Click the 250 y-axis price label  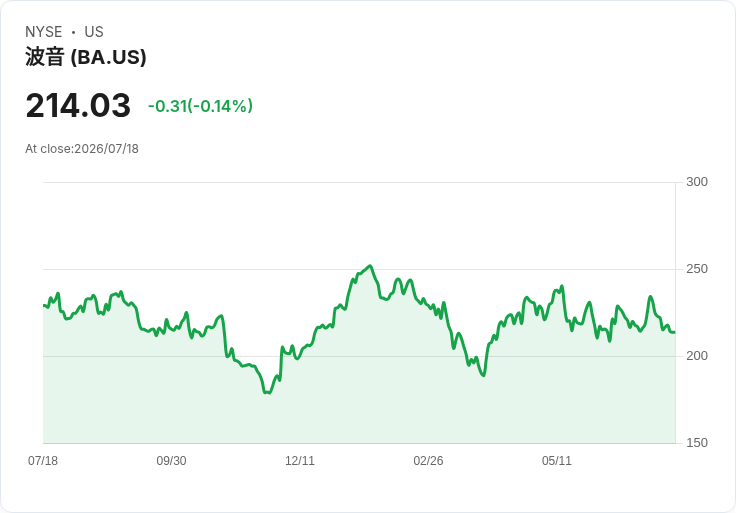[697, 269]
